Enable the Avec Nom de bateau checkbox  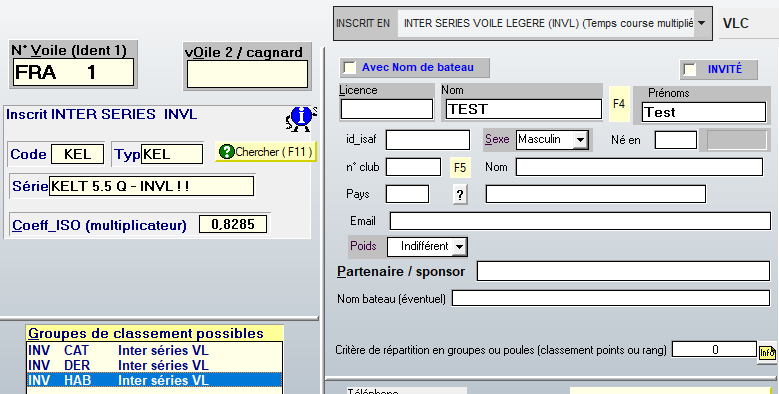[350, 68]
